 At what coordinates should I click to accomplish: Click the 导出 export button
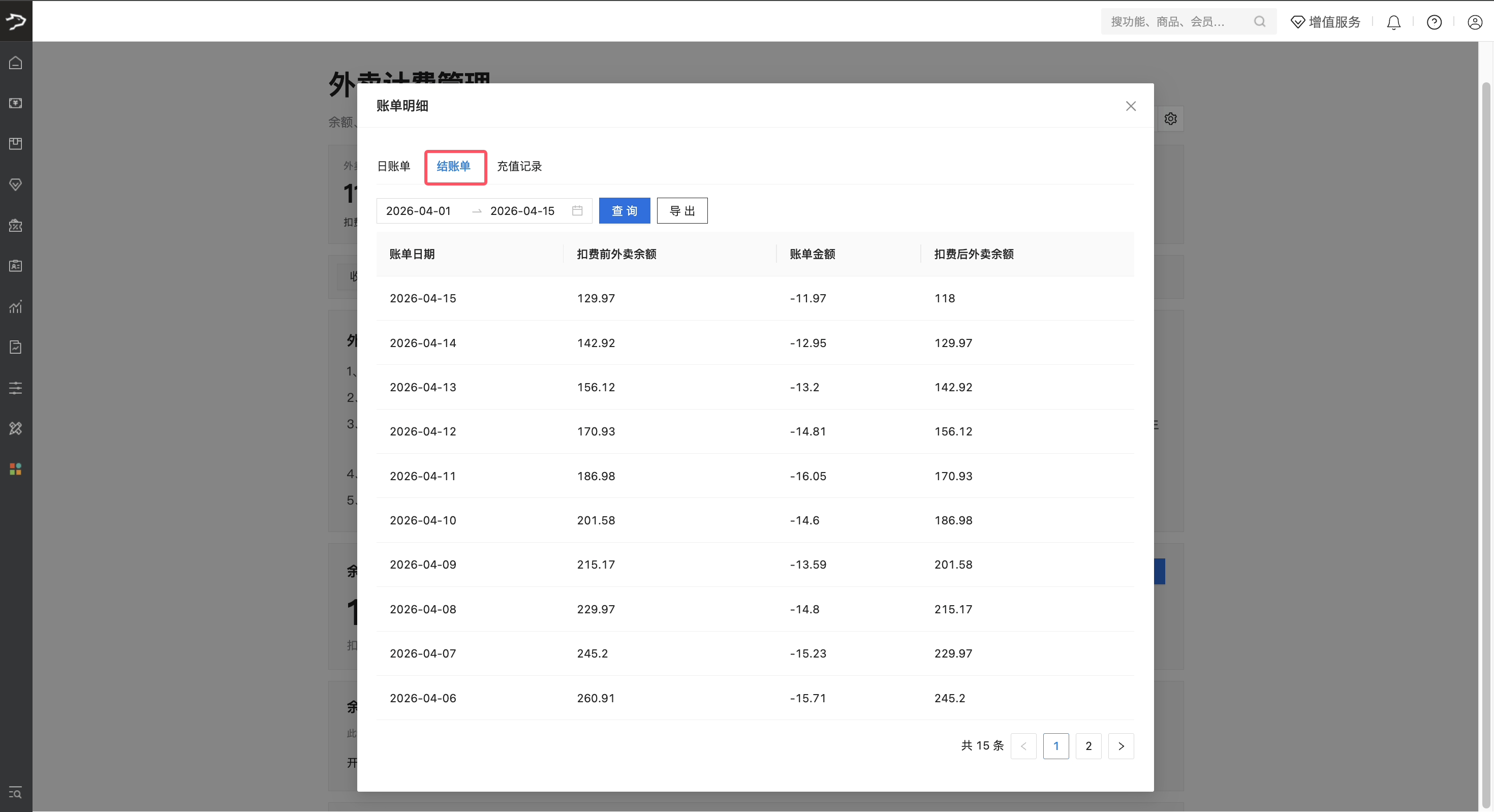(x=681, y=210)
